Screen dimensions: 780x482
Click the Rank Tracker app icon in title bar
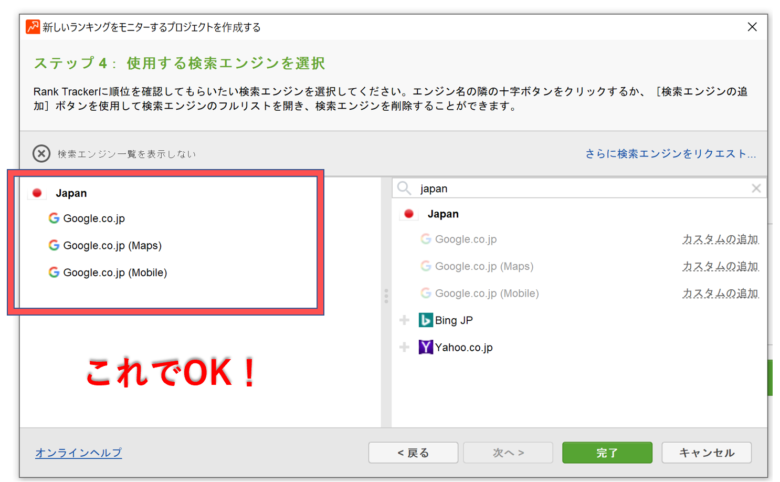pos(33,26)
